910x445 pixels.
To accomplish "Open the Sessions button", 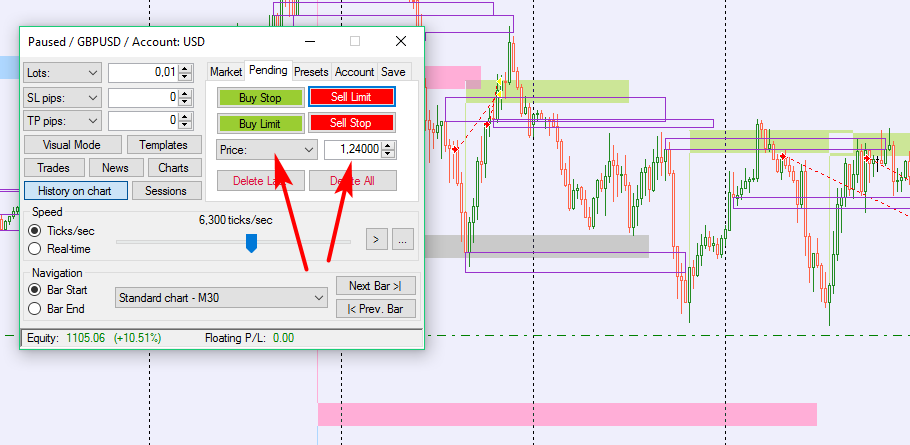I will (167, 190).
